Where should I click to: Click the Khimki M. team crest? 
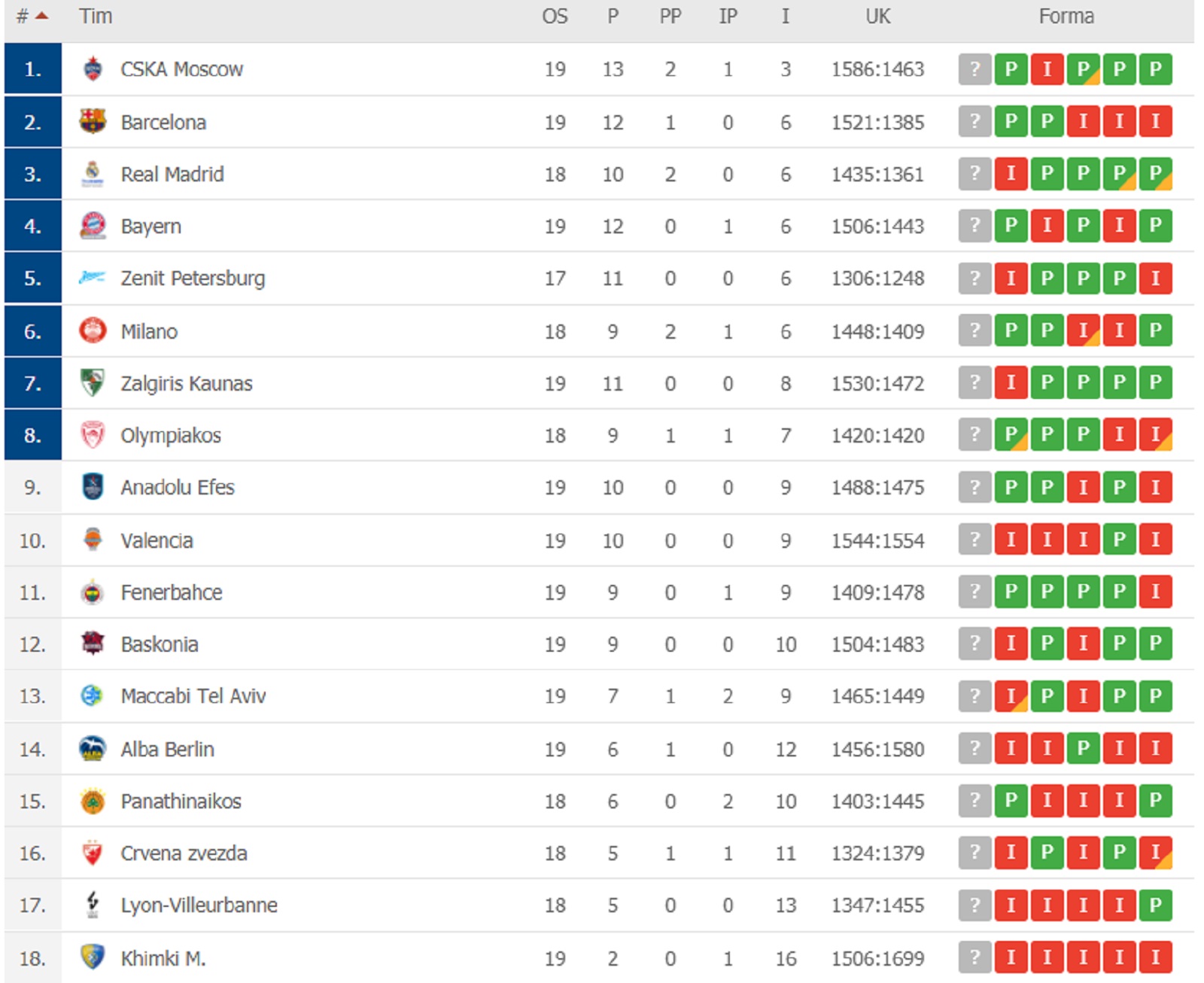point(93,957)
